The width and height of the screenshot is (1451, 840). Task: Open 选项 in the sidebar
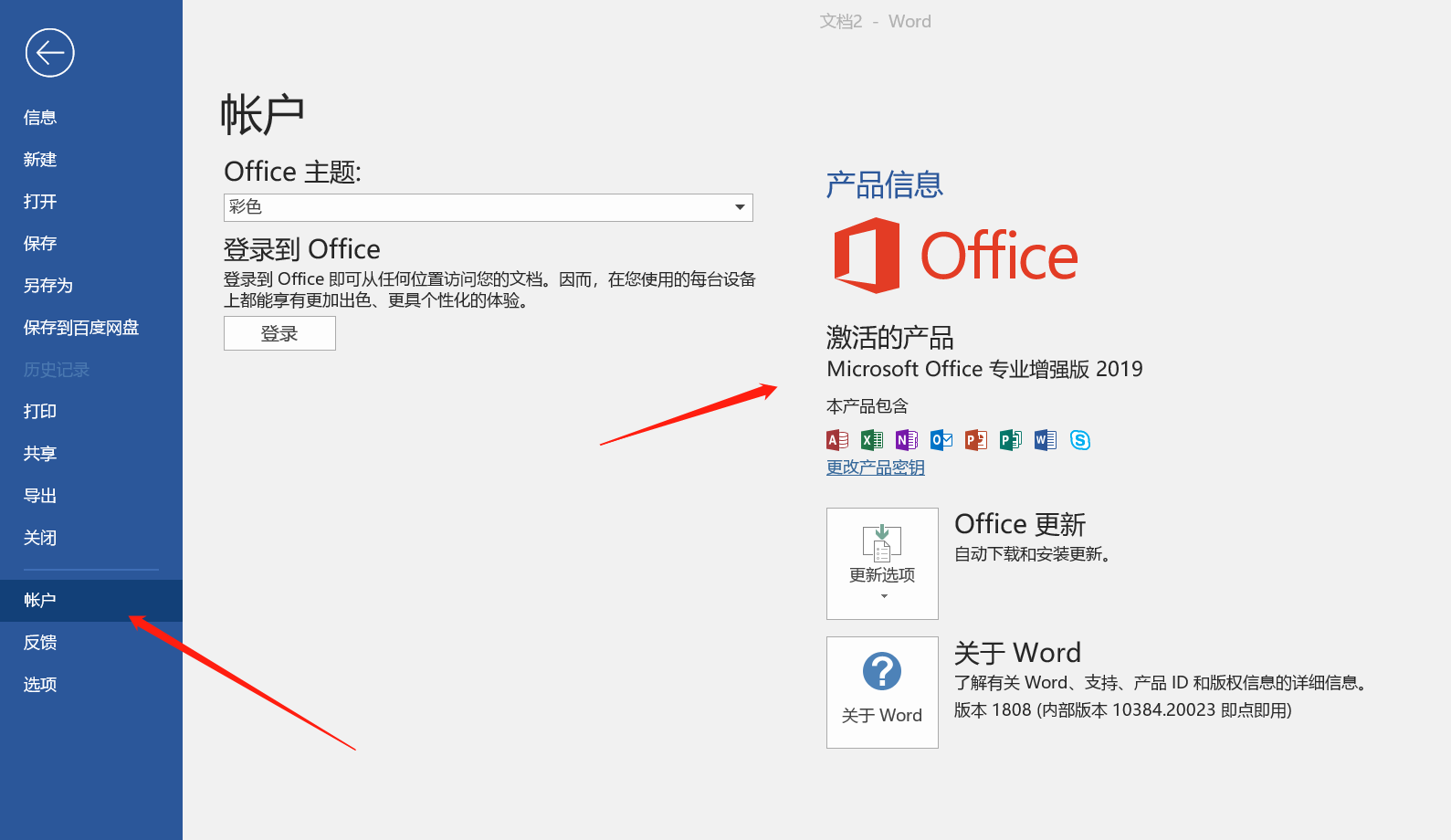click(x=40, y=685)
